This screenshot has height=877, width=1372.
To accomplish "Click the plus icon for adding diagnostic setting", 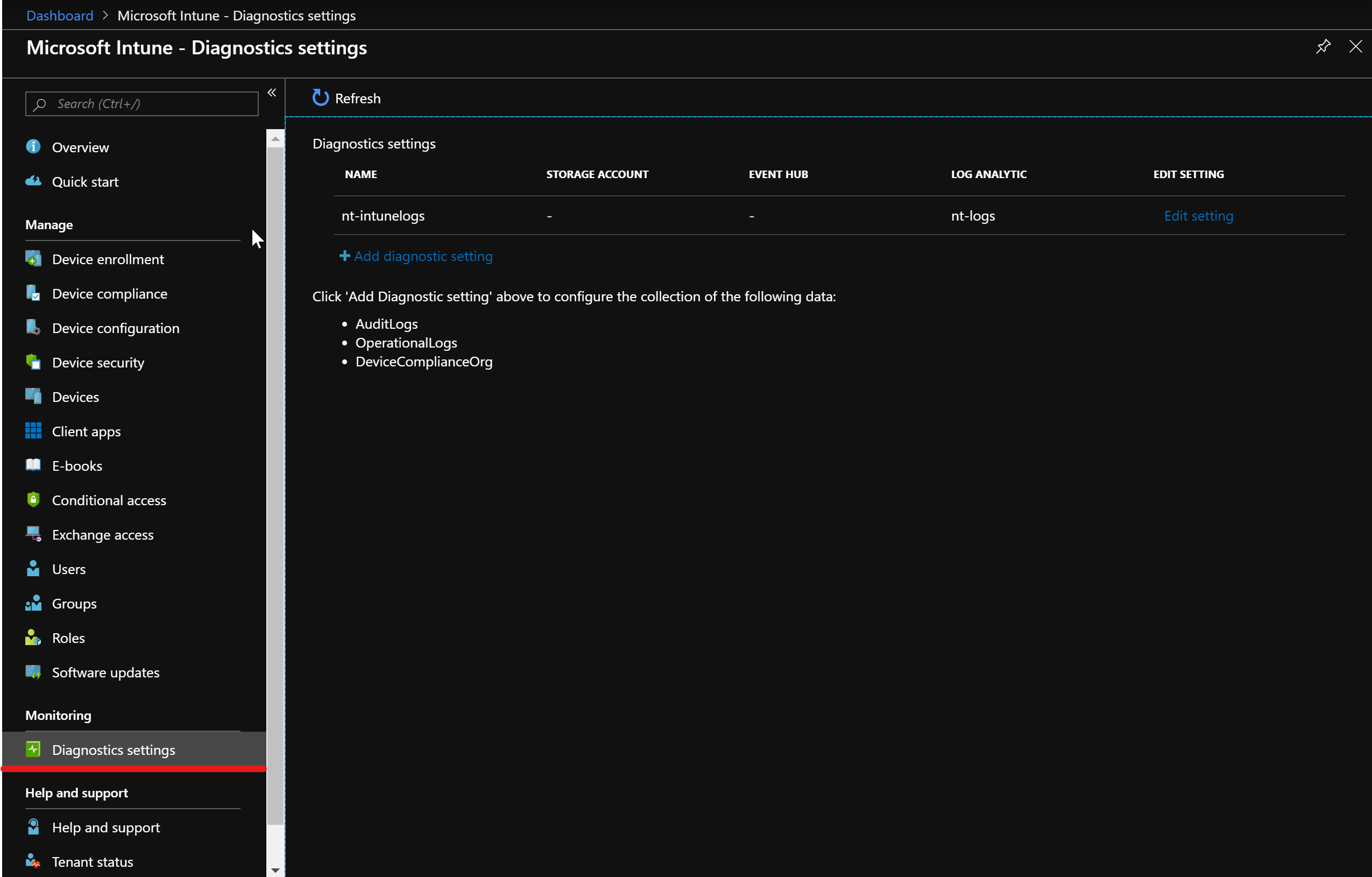I will [345, 256].
